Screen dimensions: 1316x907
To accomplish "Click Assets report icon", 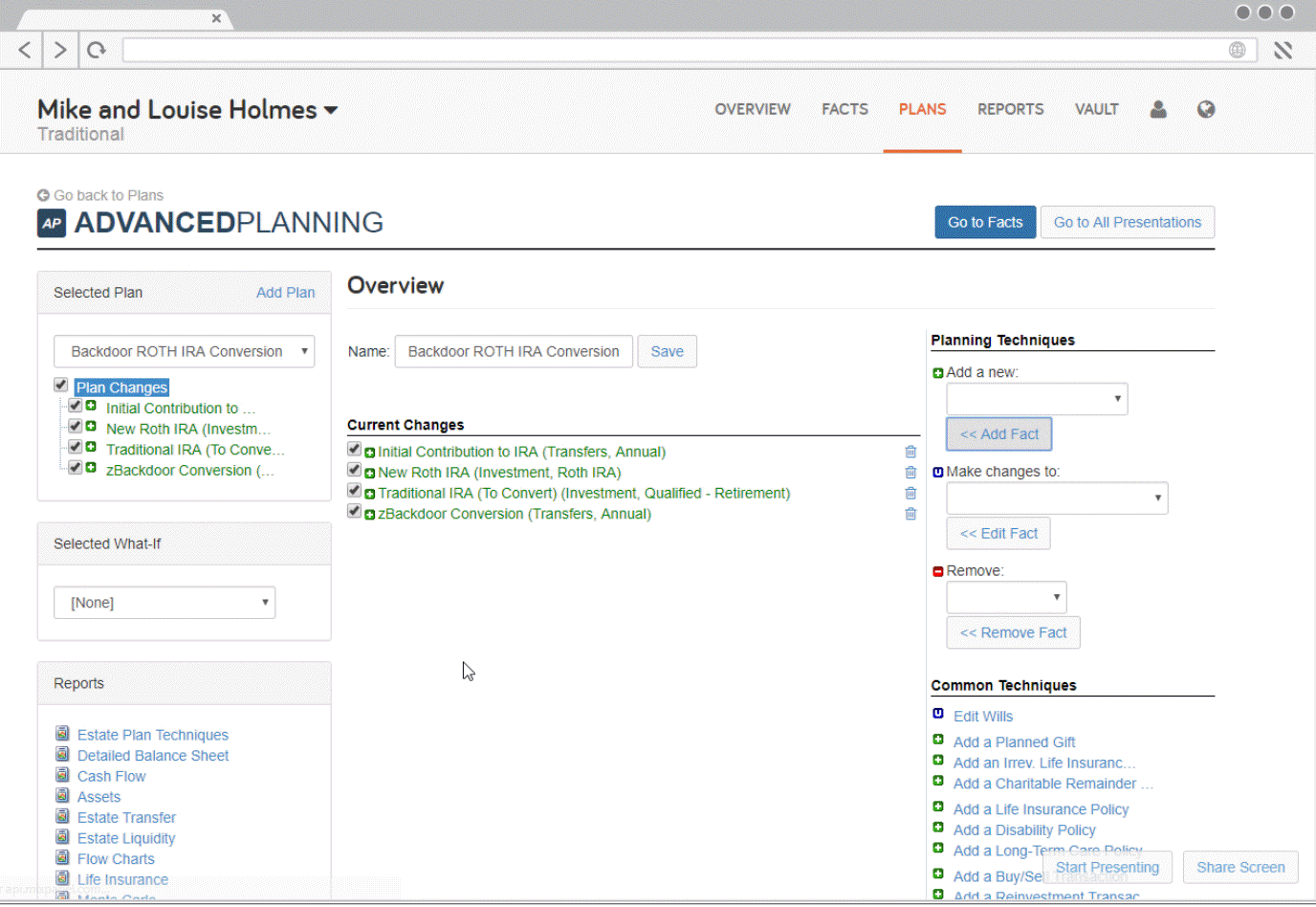I will click(x=62, y=795).
